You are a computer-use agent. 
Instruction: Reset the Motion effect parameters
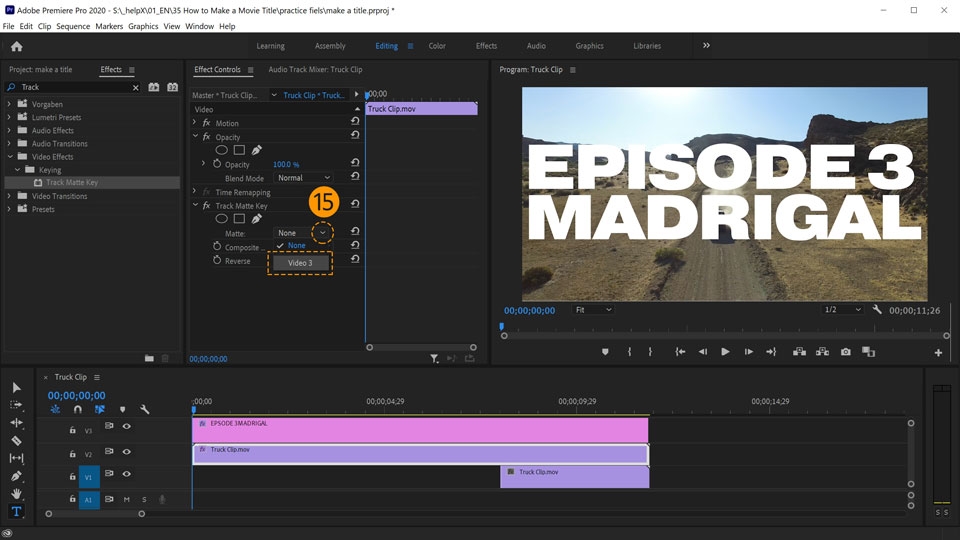point(355,123)
